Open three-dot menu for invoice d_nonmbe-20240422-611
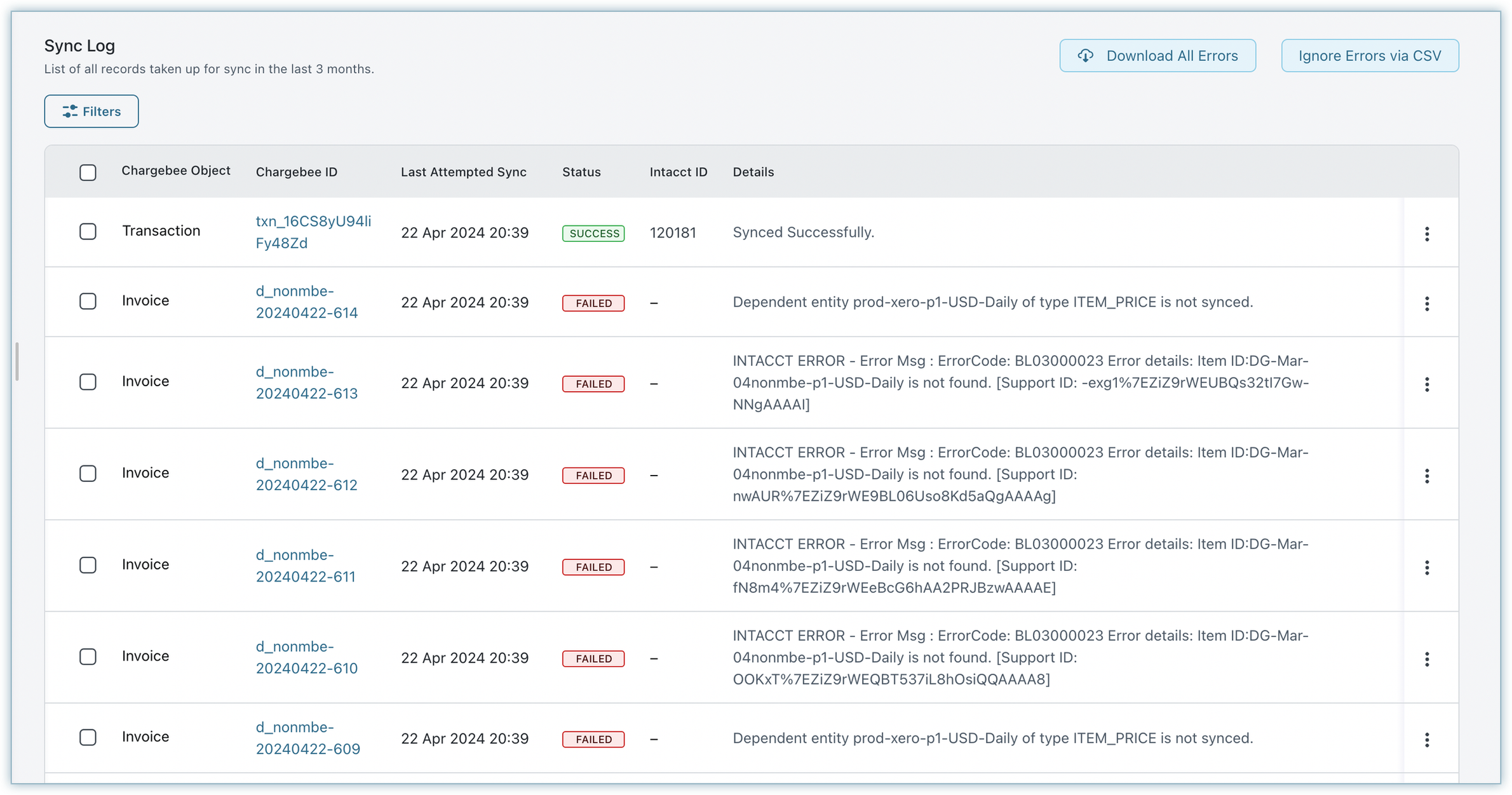The image size is (1512, 795). [x=1426, y=567]
